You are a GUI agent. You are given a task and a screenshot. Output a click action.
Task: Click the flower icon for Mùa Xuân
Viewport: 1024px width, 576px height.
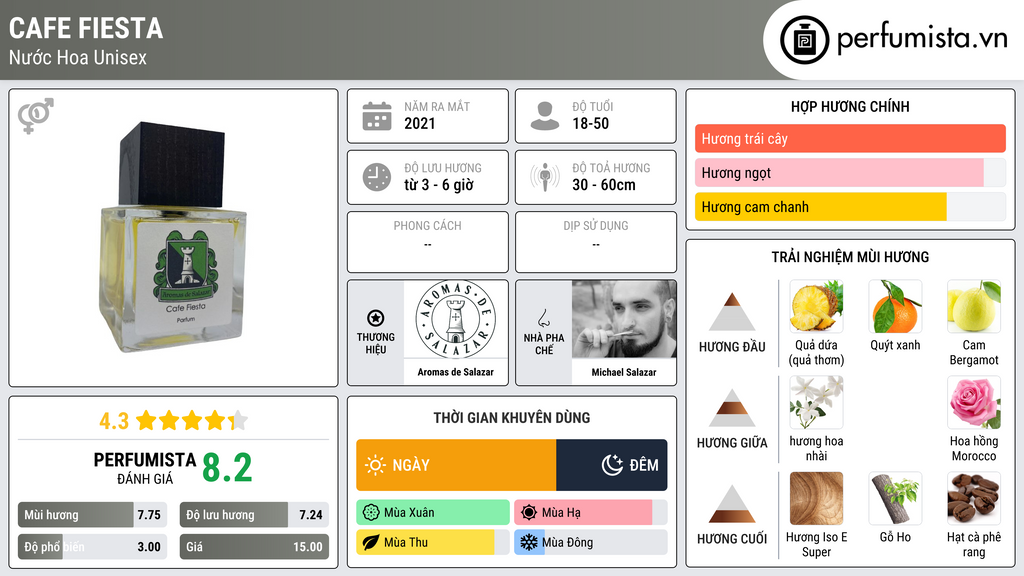371,513
